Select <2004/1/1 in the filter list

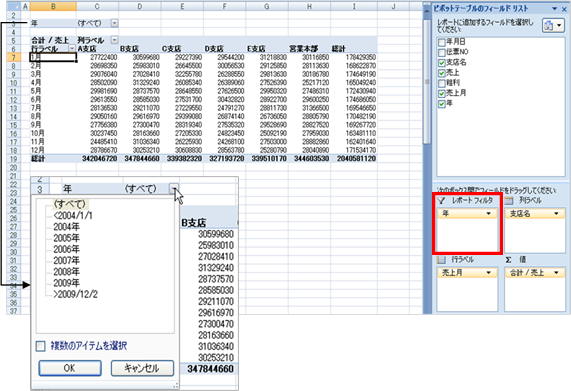point(73,216)
